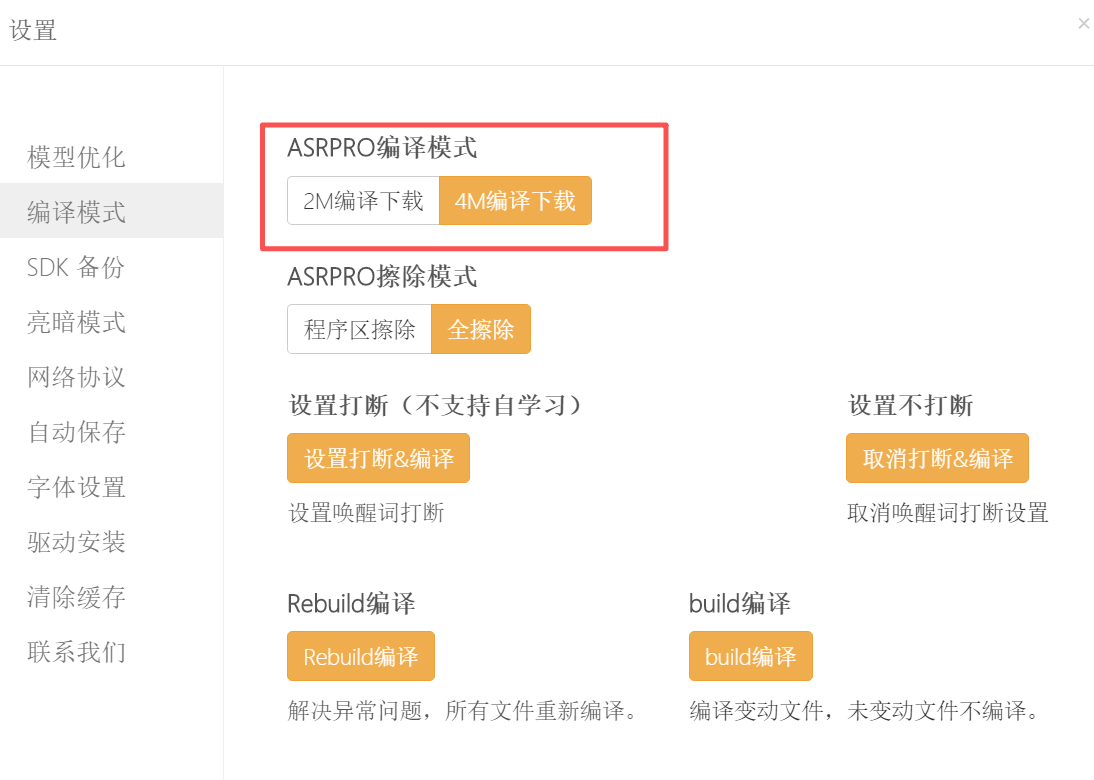
Task: Click the 设置 dialog title text
Action: pyautogui.click(x=33, y=30)
